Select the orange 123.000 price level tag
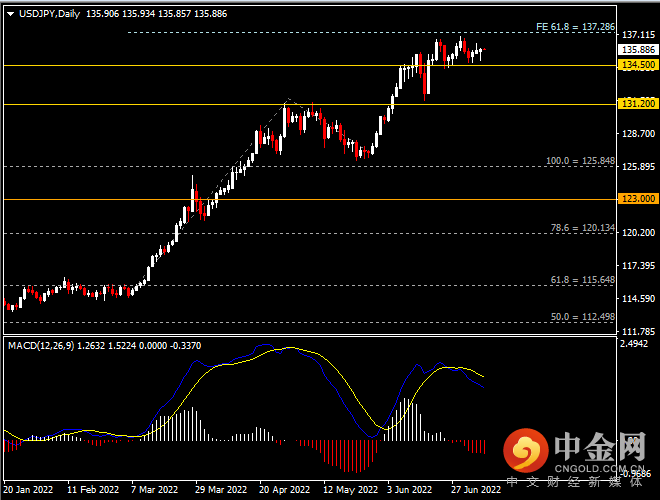The height and width of the screenshot is (500, 660). tap(638, 199)
